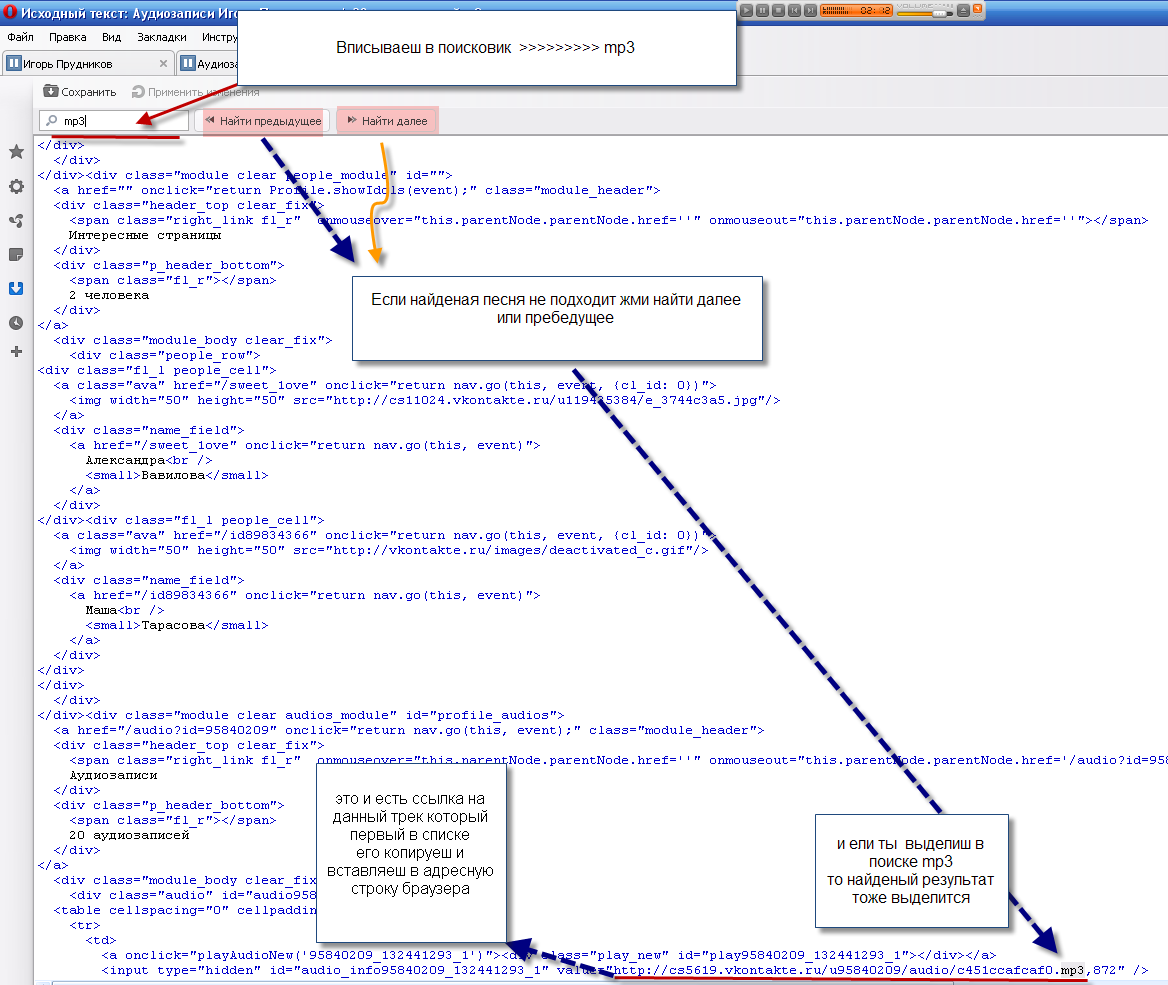Screen dimensions: 1168x985
Task: Focus the mp3 search input field
Action: tap(114, 121)
